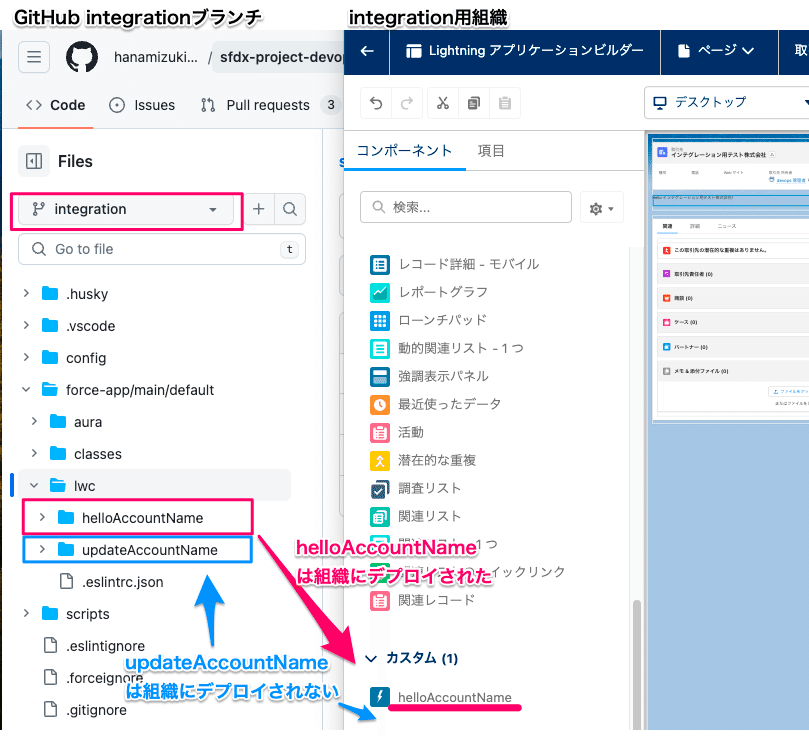Viewport: 809px width, 736px height.
Task: Expand the scripts folder
Action: 26,613
